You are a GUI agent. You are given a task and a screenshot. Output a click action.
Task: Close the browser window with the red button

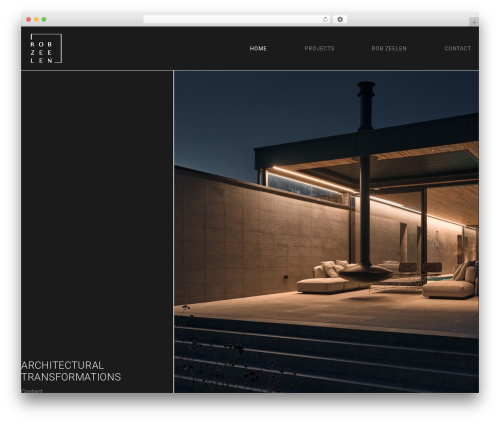(x=29, y=20)
